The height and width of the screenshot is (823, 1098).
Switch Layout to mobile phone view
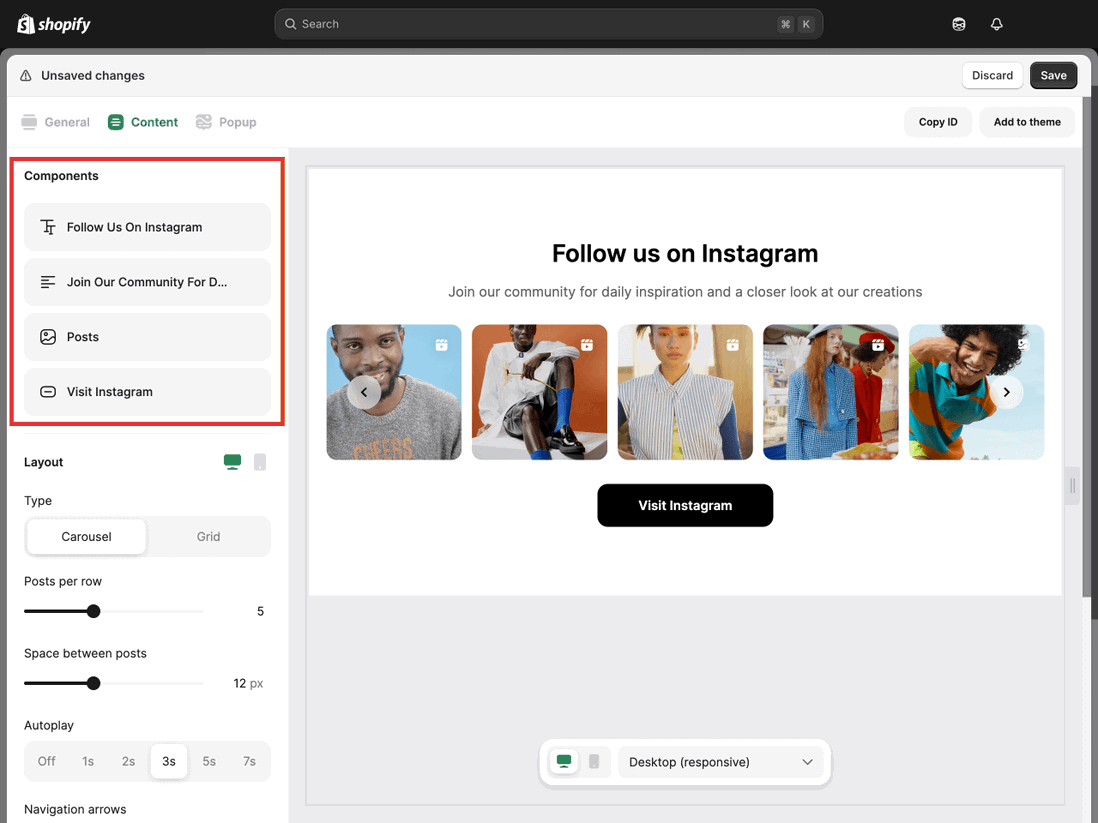click(259, 462)
